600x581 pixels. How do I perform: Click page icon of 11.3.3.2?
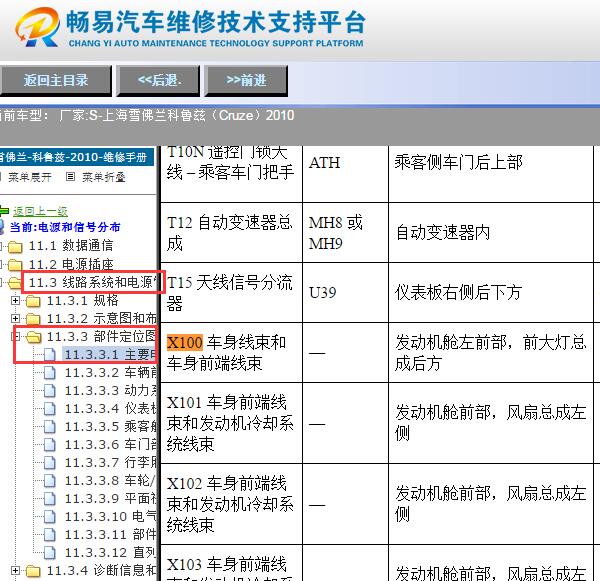[49, 373]
